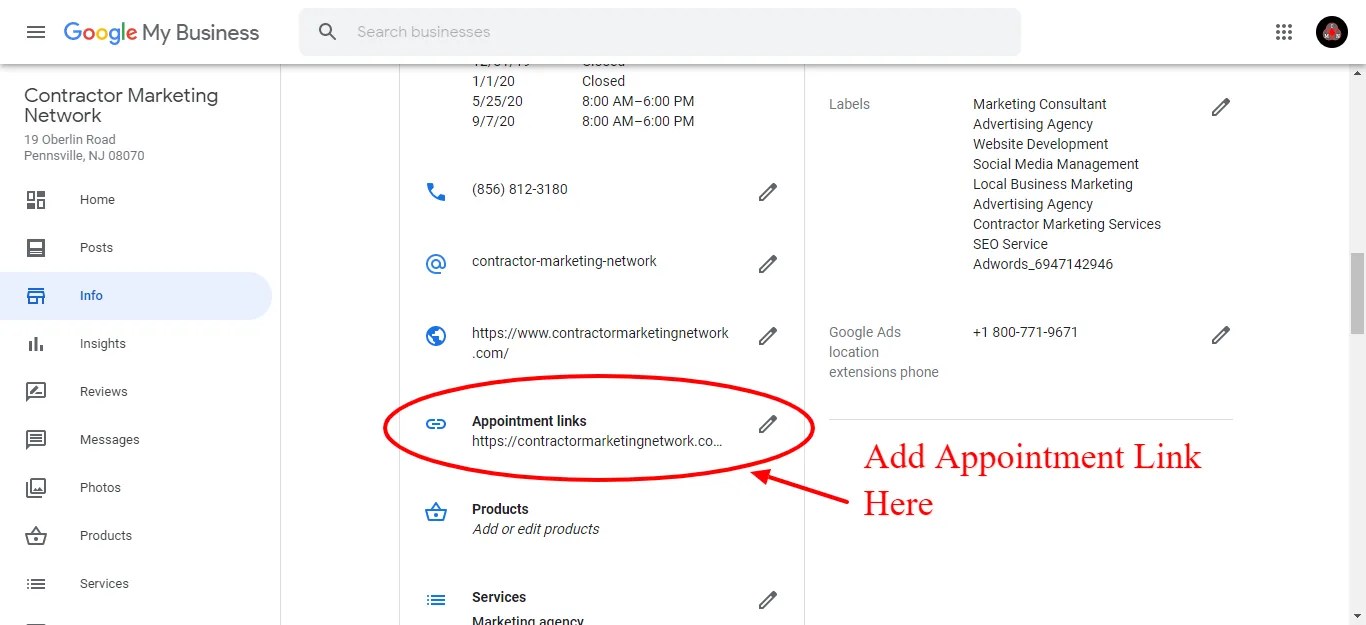Image resolution: width=1366 pixels, height=625 pixels.
Task: Click the 9/7/20 special hours row
Action: point(583,121)
